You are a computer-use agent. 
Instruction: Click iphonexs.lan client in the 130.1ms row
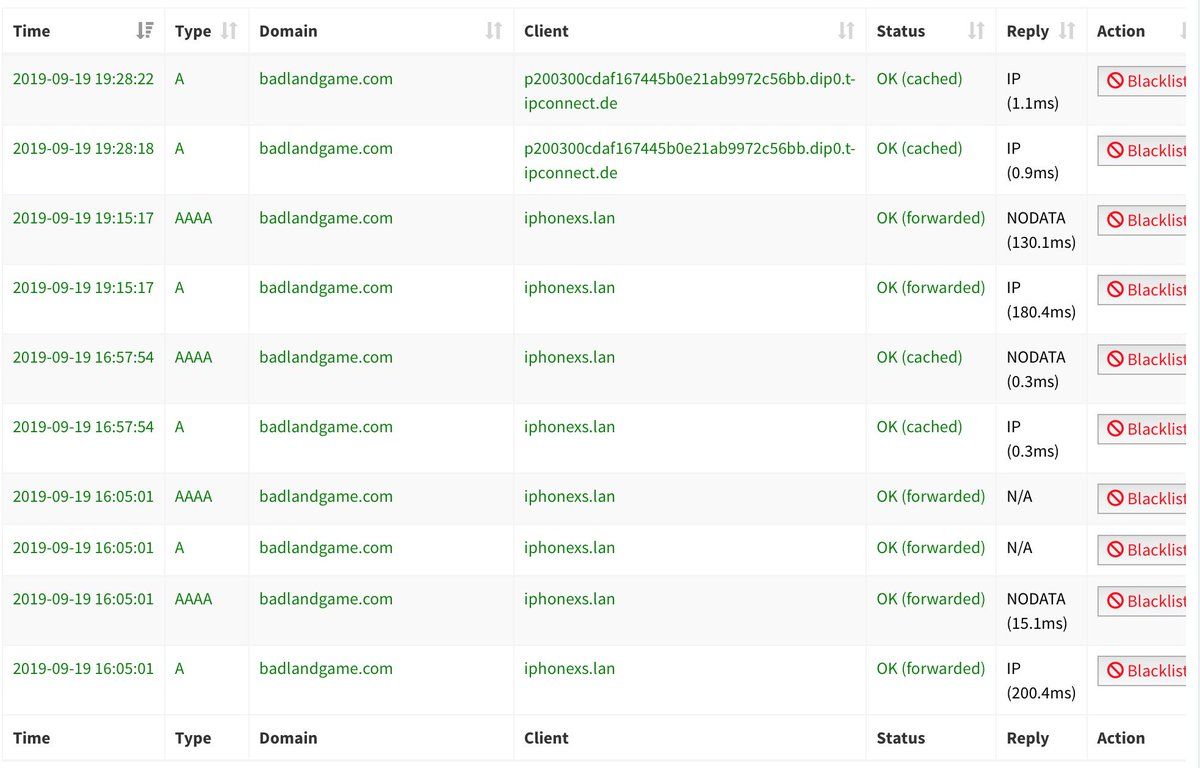[569, 218]
